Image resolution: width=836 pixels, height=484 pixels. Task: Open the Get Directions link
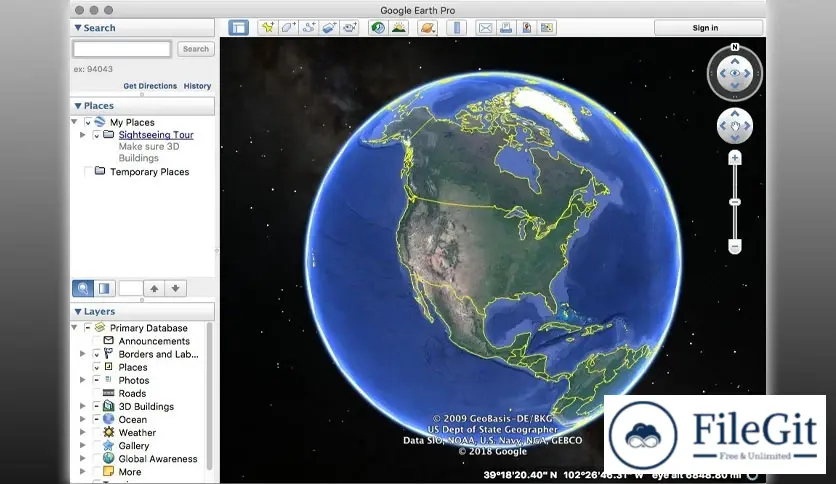[150, 86]
